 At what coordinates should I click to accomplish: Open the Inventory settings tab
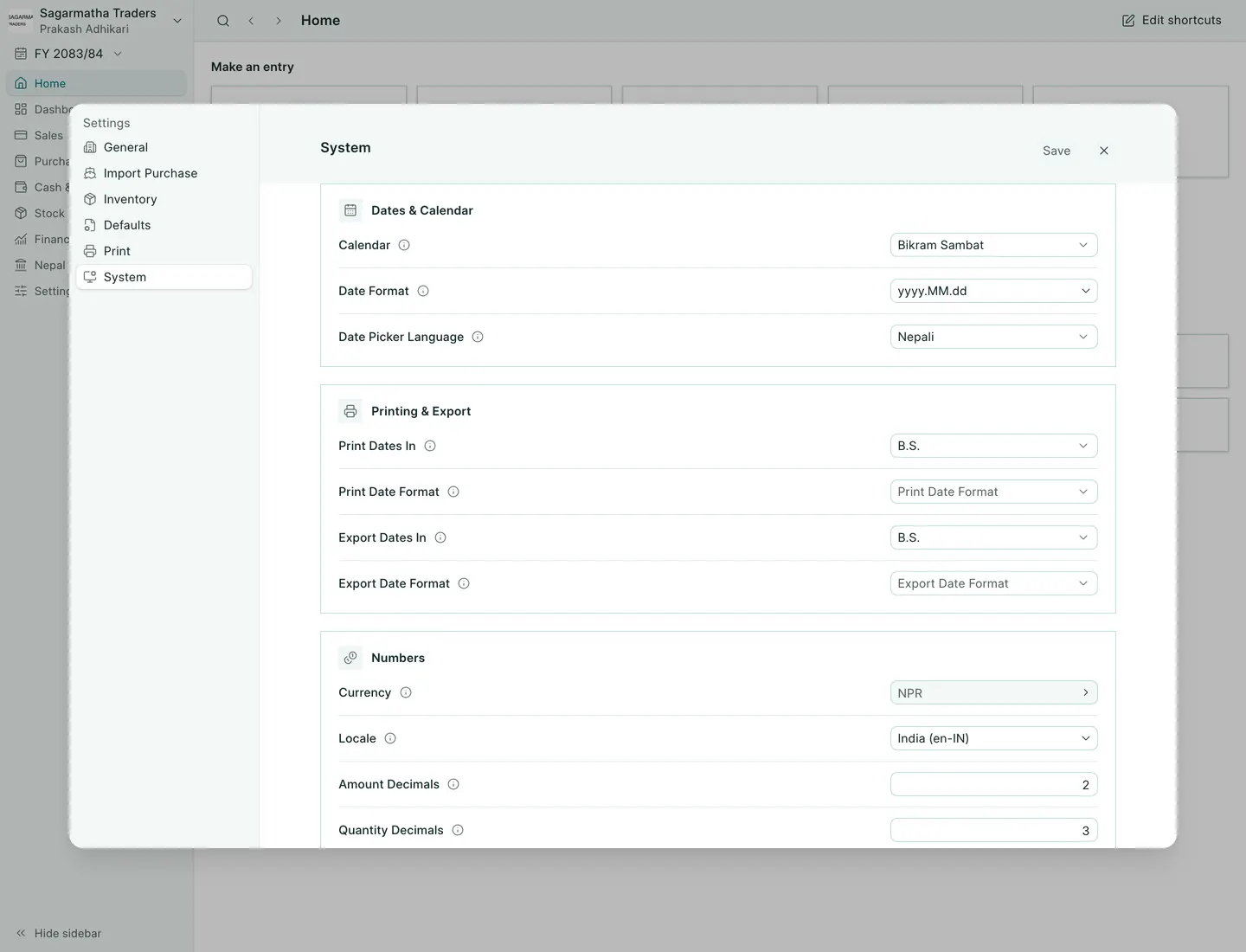(x=164, y=199)
